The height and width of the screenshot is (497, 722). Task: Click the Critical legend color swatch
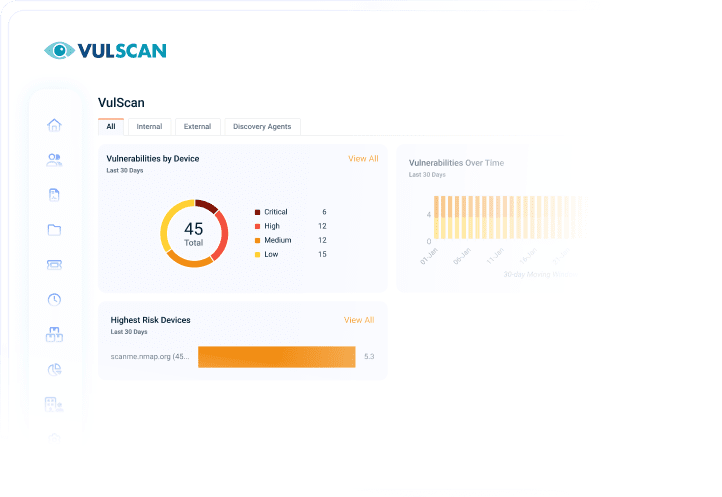click(257, 212)
